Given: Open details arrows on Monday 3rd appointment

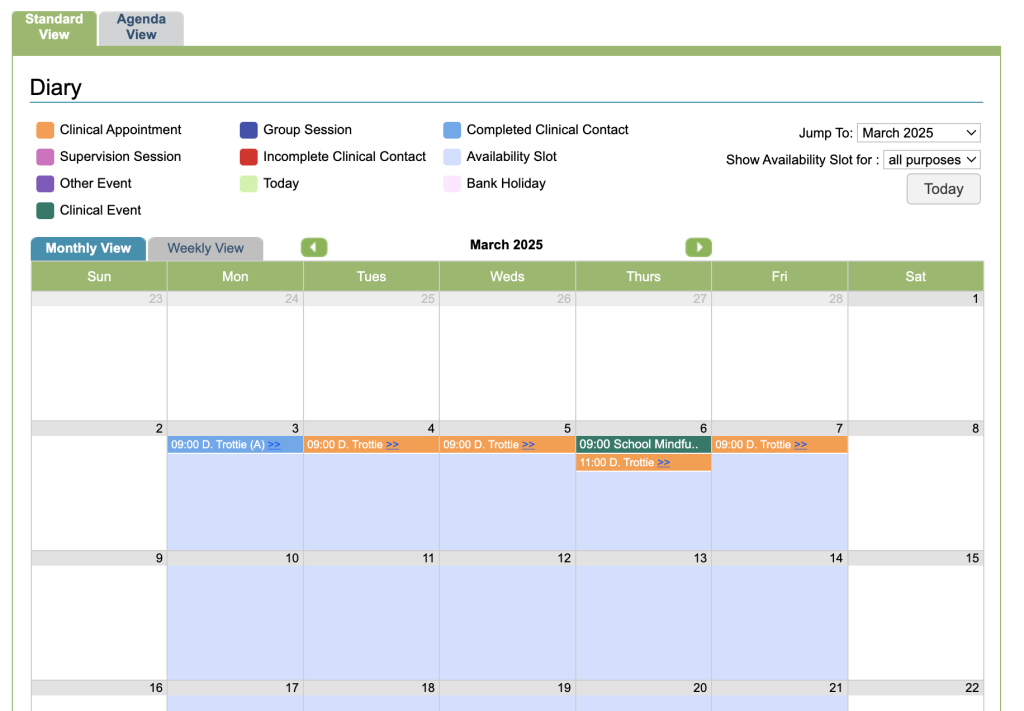Looking at the screenshot, I should coord(274,445).
